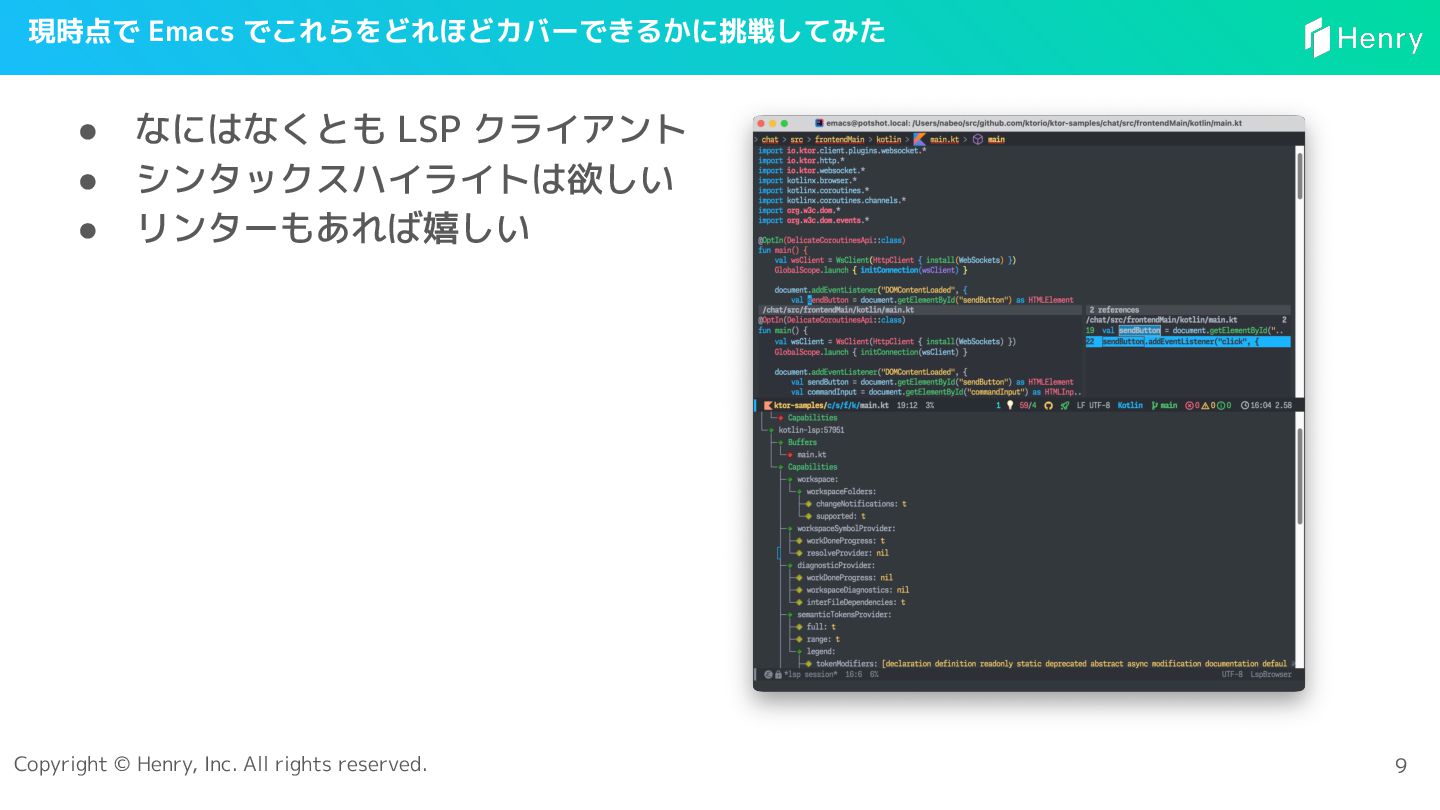Click diamond icon beside resolveProvider
The height and width of the screenshot is (810, 1440).
pyautogui.click(x=799, y=553)
